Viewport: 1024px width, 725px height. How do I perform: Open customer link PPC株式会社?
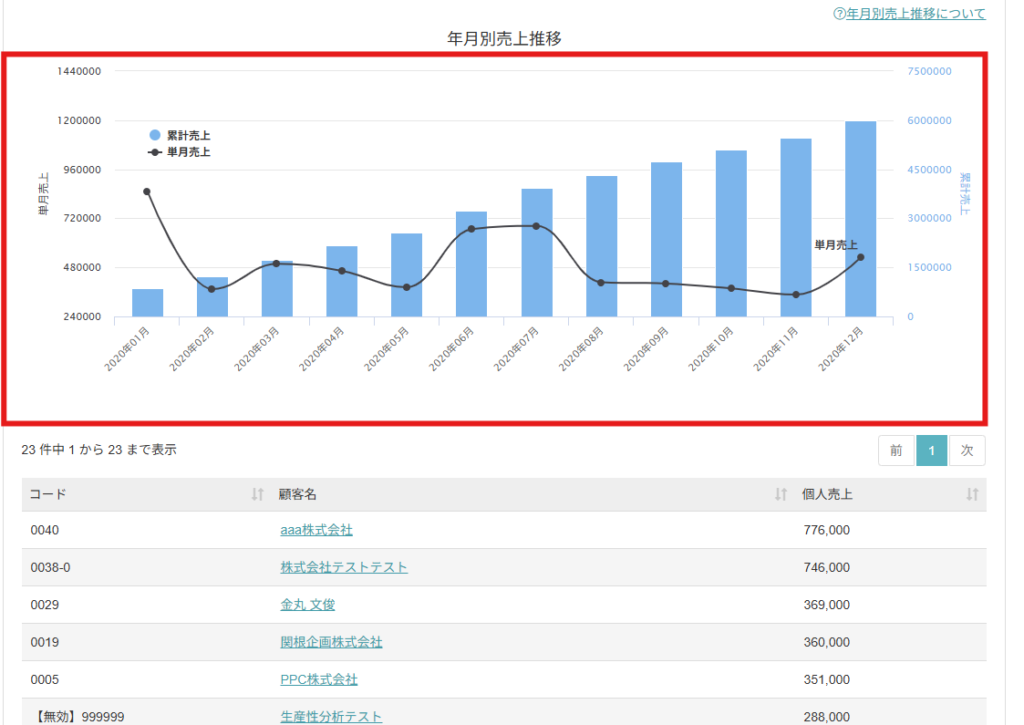click(319, 679)
